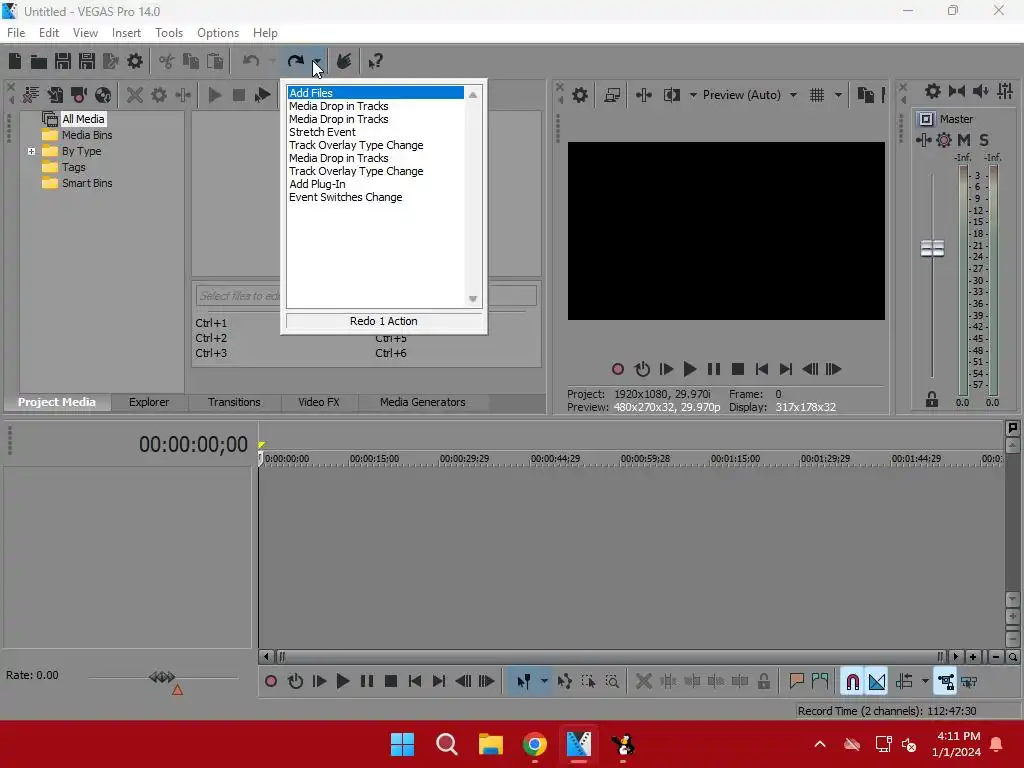Open Interactive Tutorials hand icon
Image resolution: width=1024 pixels, height=768 pixels.
(x=344, y=61)
